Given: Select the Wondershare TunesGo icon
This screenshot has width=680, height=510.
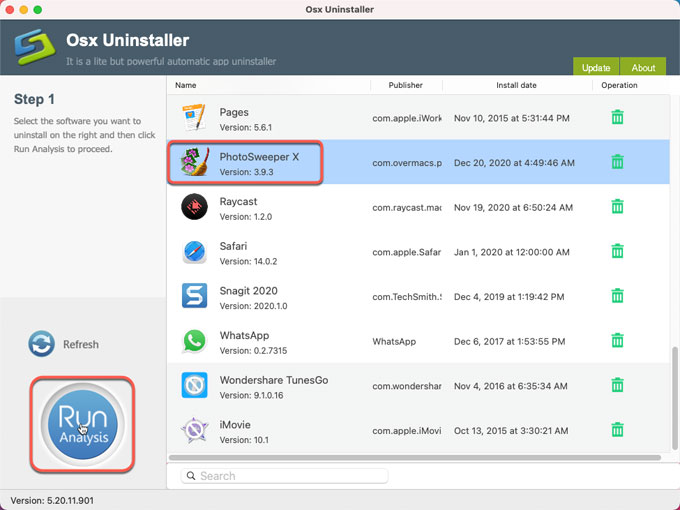Looking at the screenshot, I should click(x=194, y=385).
